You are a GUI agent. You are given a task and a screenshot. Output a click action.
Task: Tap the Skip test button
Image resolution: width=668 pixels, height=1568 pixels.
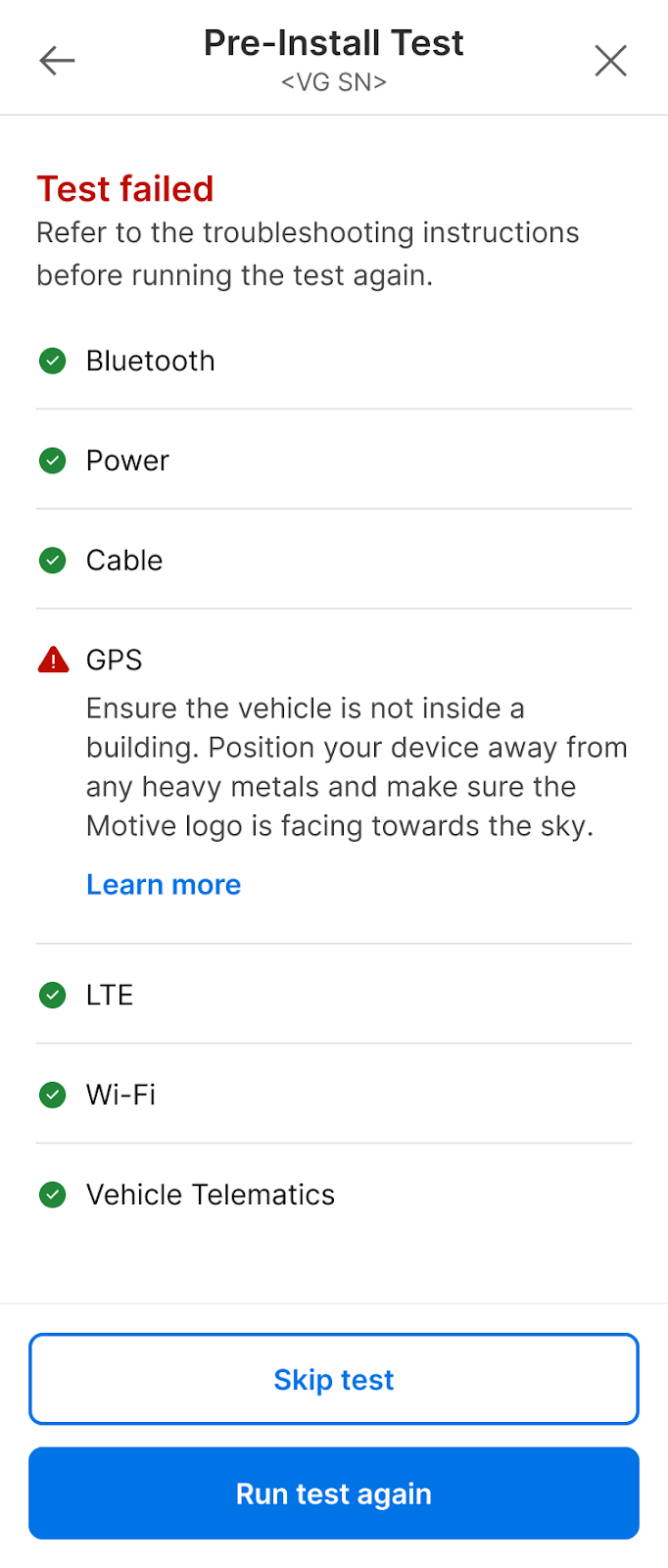click(x=334, y=1379)
